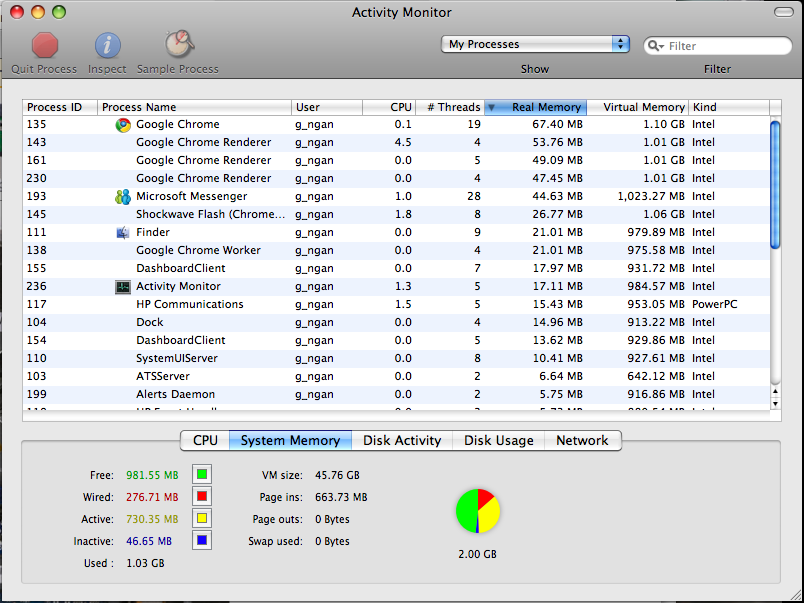This screenshot has height=603, width=804.
Task: Click the magnifier icon in Filter field
Action: (655, 46)
